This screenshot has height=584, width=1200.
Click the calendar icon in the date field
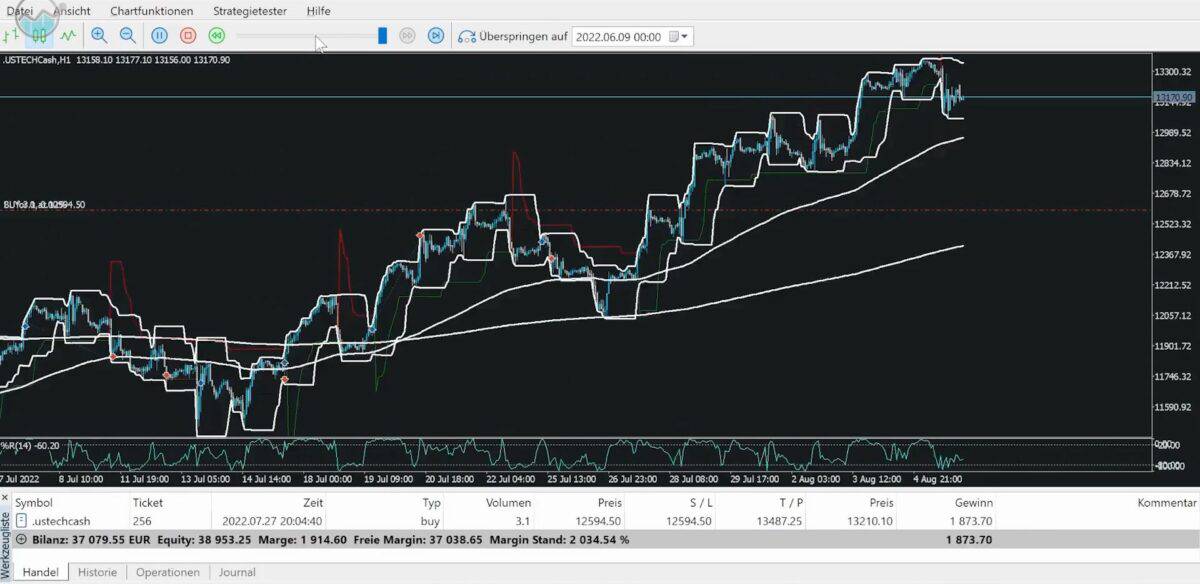point(674,35)
